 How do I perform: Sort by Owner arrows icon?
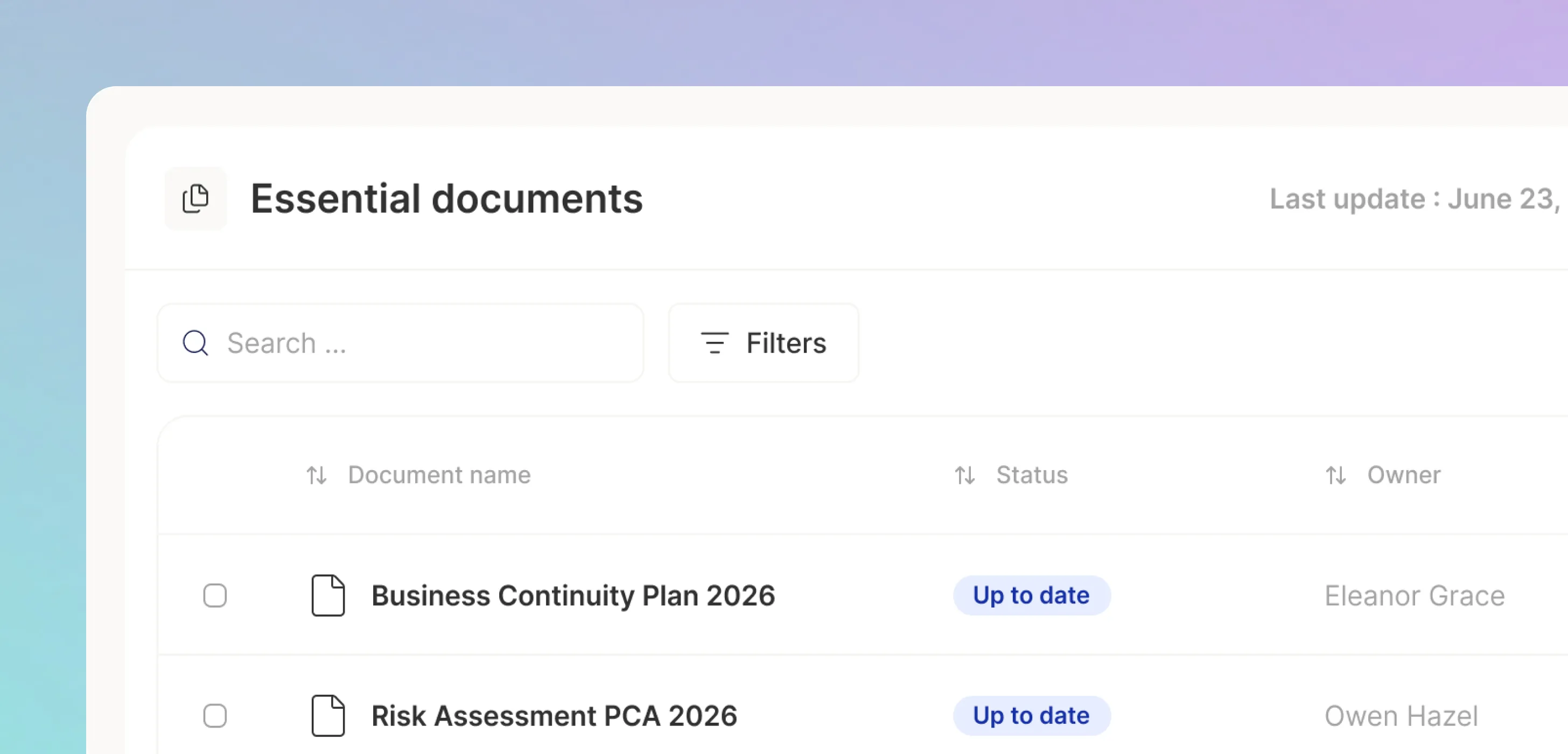1336,475
